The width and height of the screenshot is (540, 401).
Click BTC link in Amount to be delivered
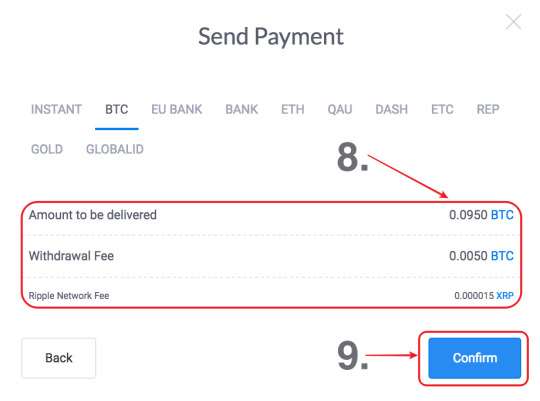click(x=502, y=215)
